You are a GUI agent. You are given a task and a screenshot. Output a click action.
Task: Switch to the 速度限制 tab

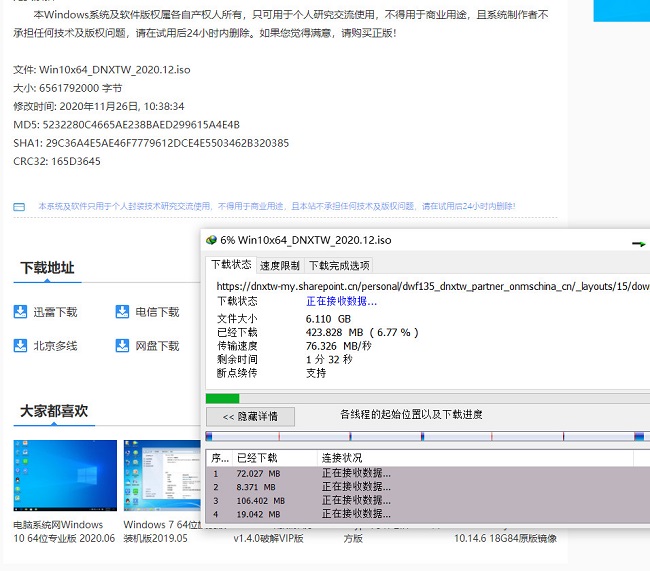click(280, 265)
